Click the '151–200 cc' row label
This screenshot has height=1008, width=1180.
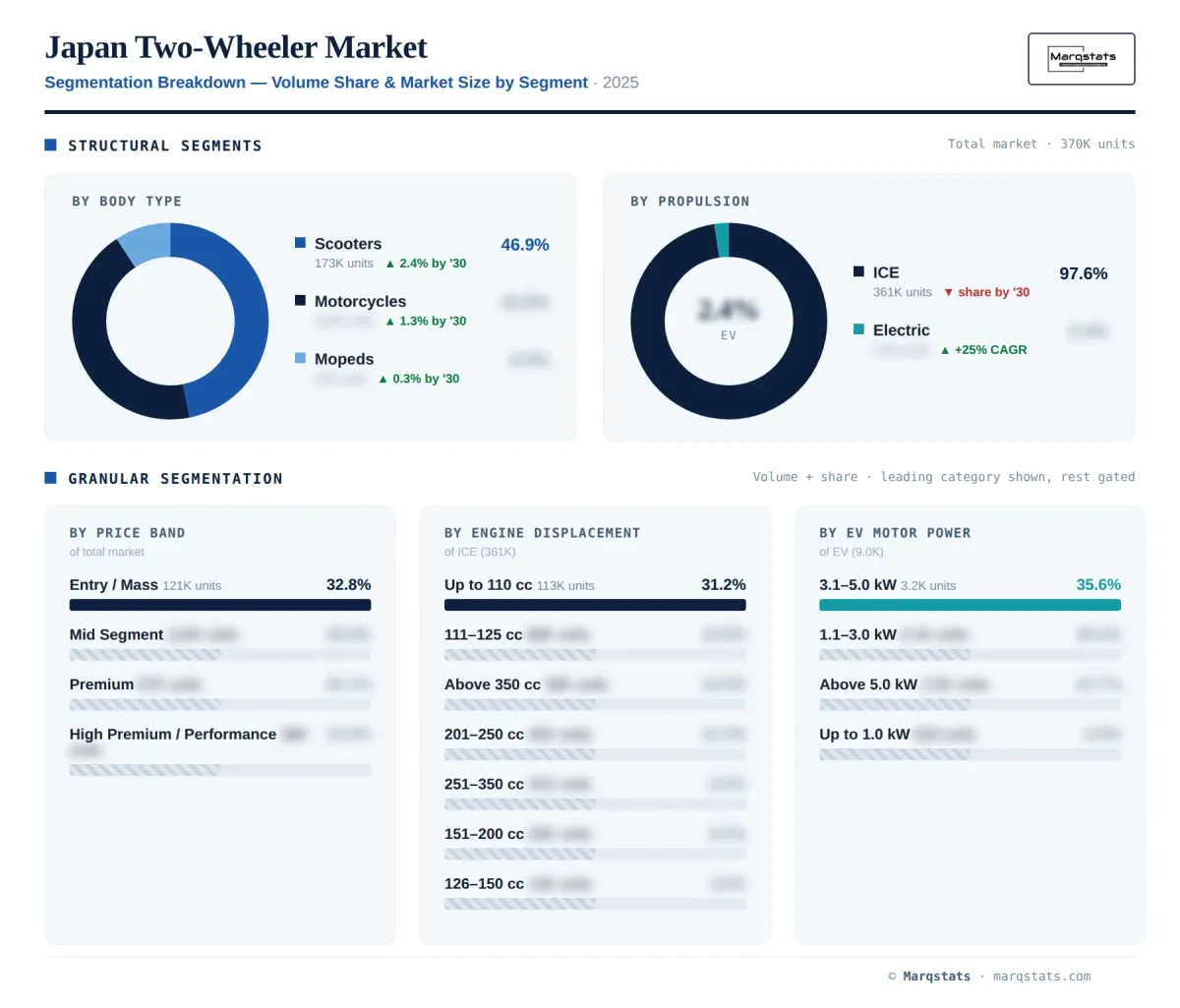coord(484,834)
